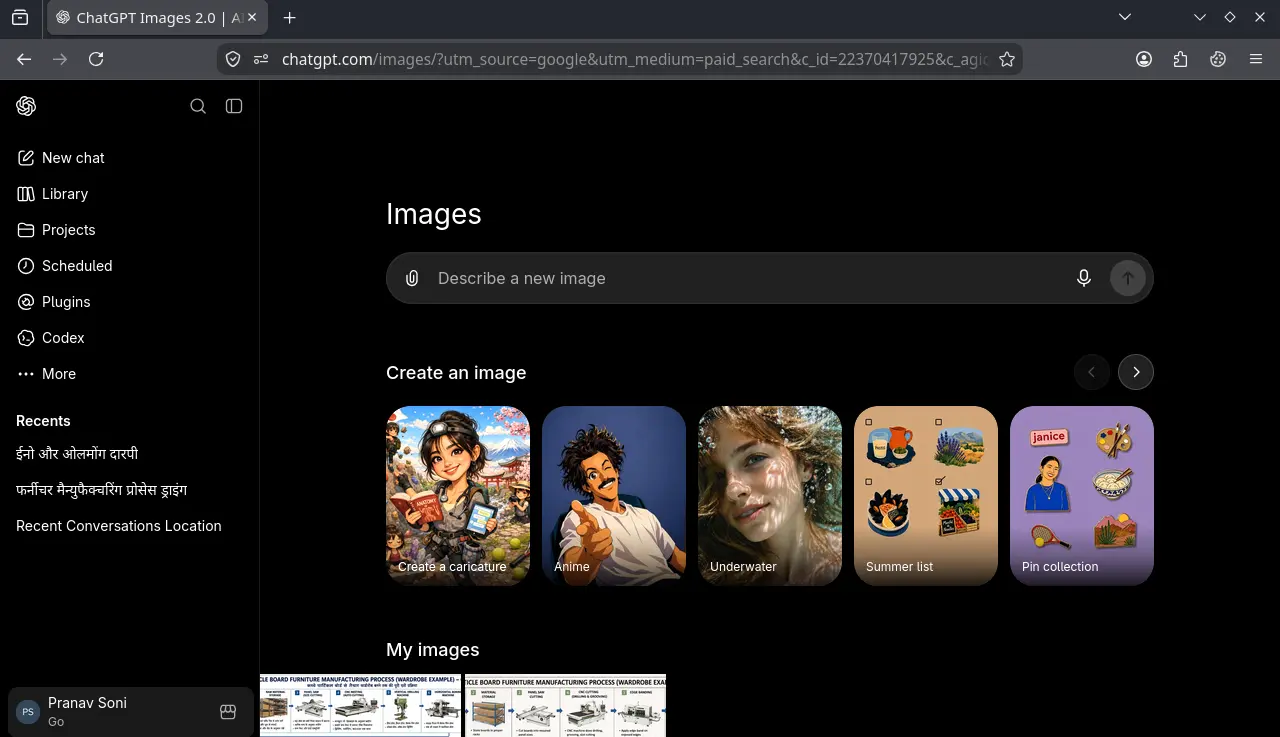Collapse the sidebar with the panel toggle icon

pos(234,106)
